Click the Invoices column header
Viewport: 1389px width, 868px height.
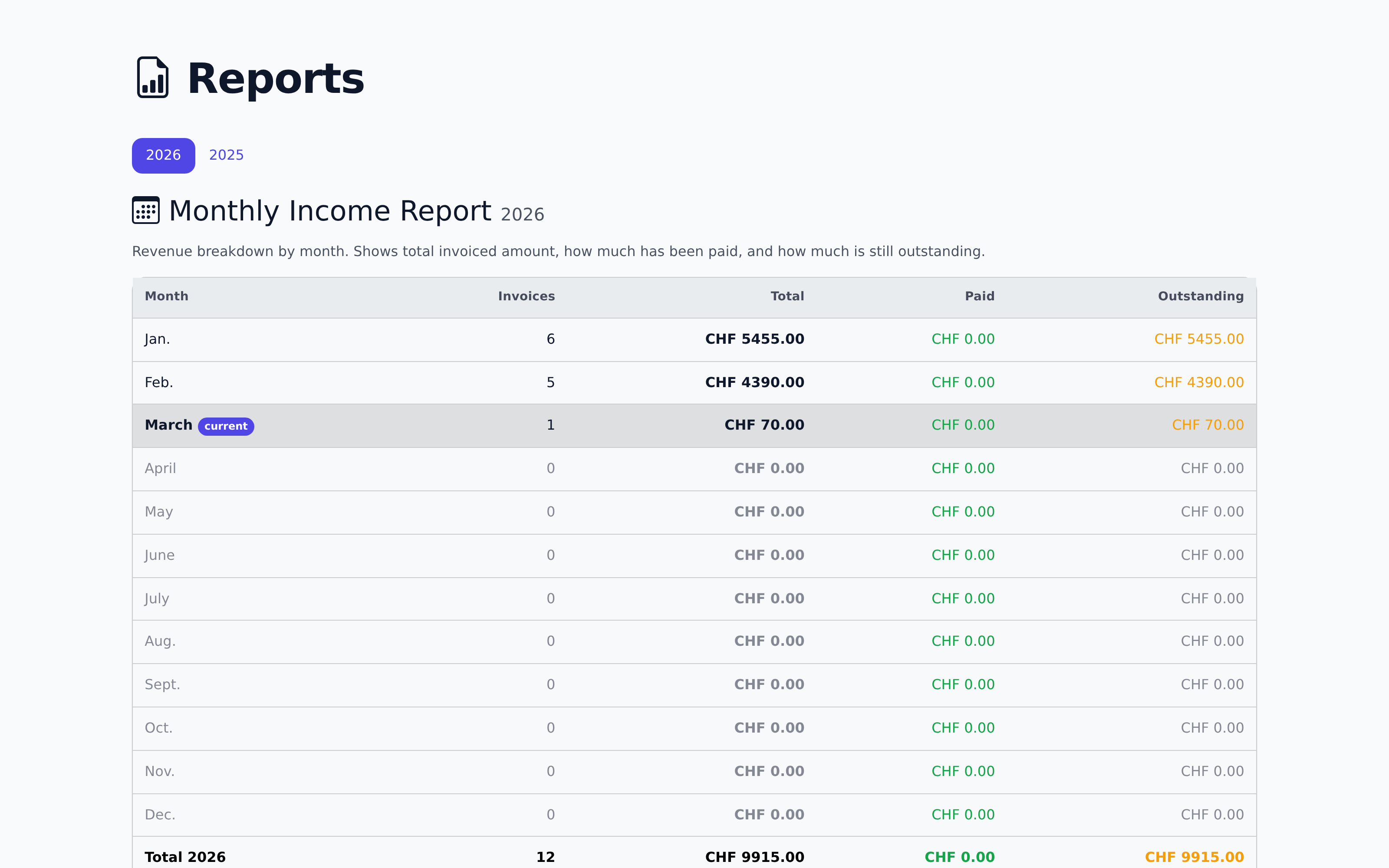526,296
